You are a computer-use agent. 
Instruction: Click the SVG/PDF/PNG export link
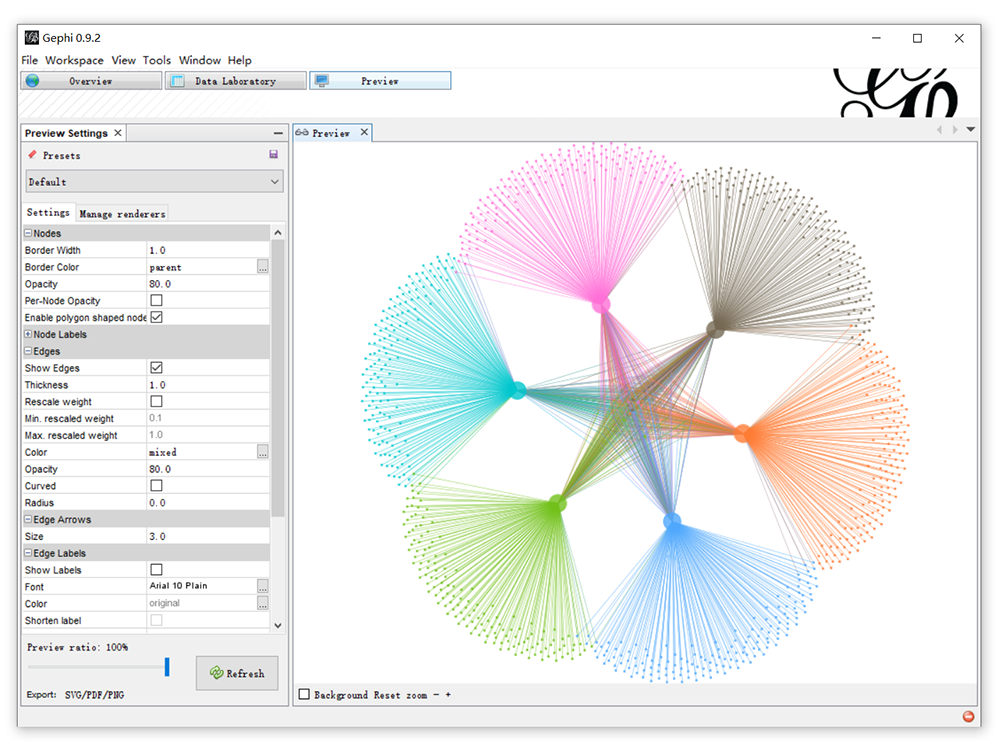(94, 695)
